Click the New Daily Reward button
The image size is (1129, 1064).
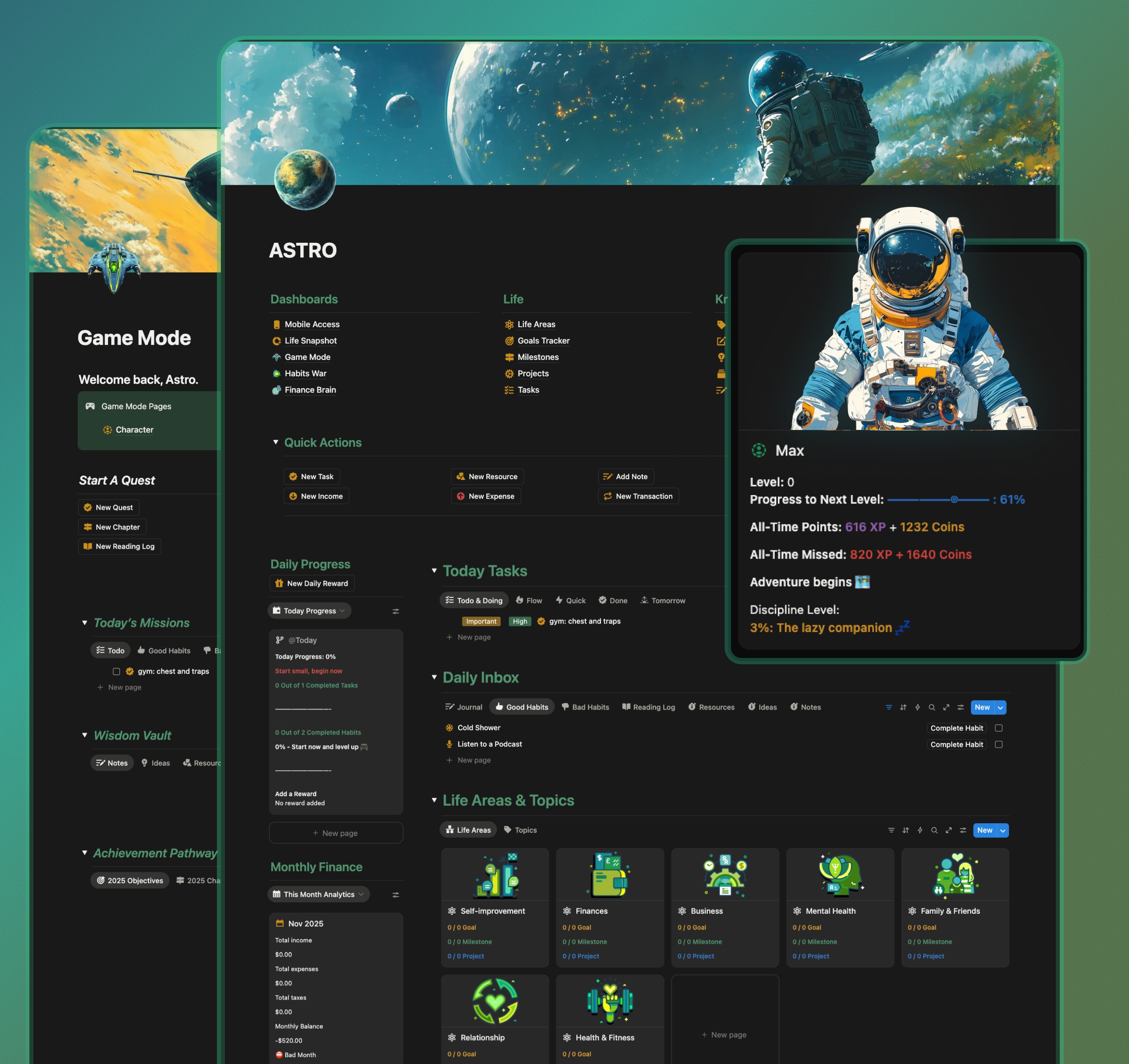coord(312,583)
